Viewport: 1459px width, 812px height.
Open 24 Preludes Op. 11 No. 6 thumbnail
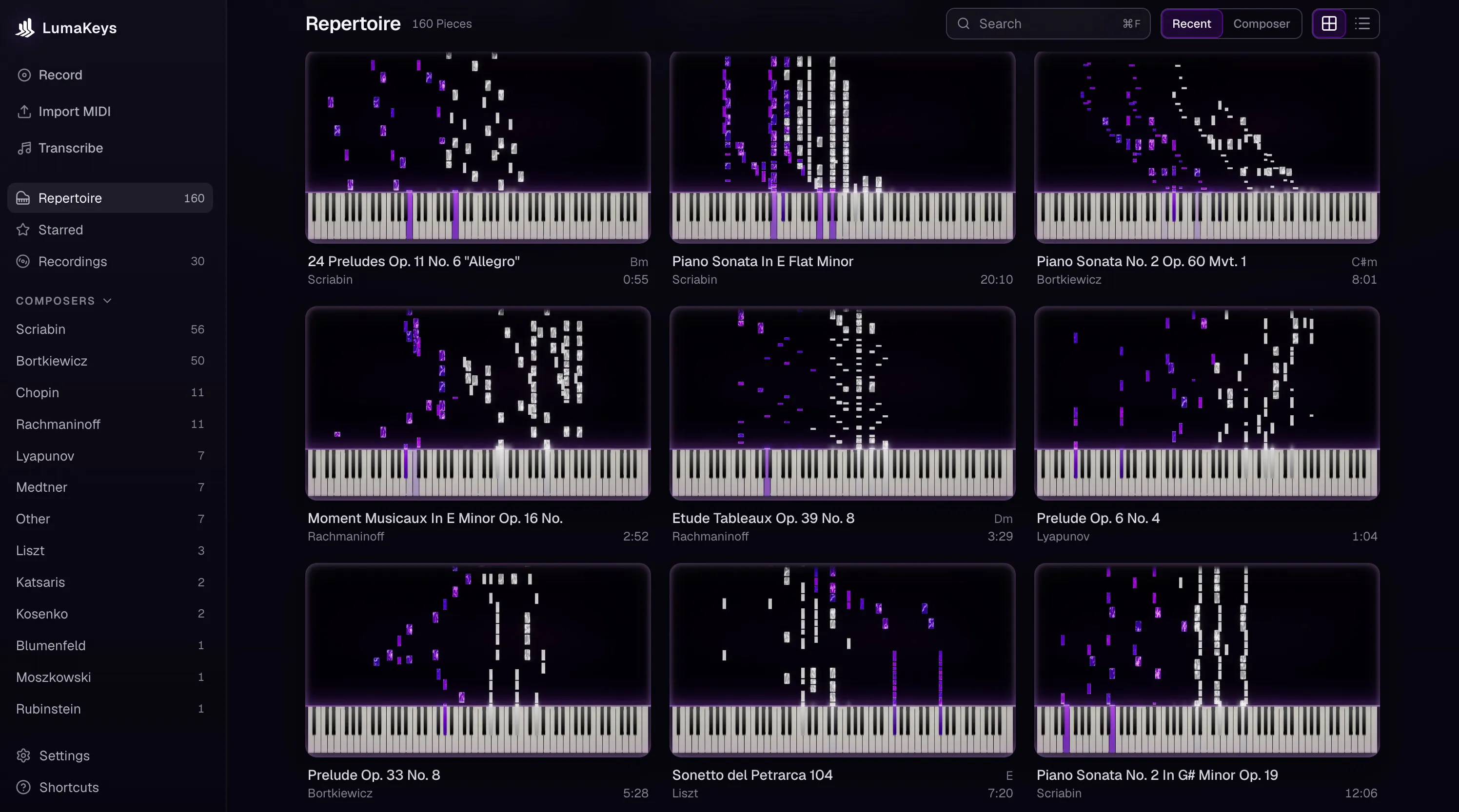pos(478,147)
